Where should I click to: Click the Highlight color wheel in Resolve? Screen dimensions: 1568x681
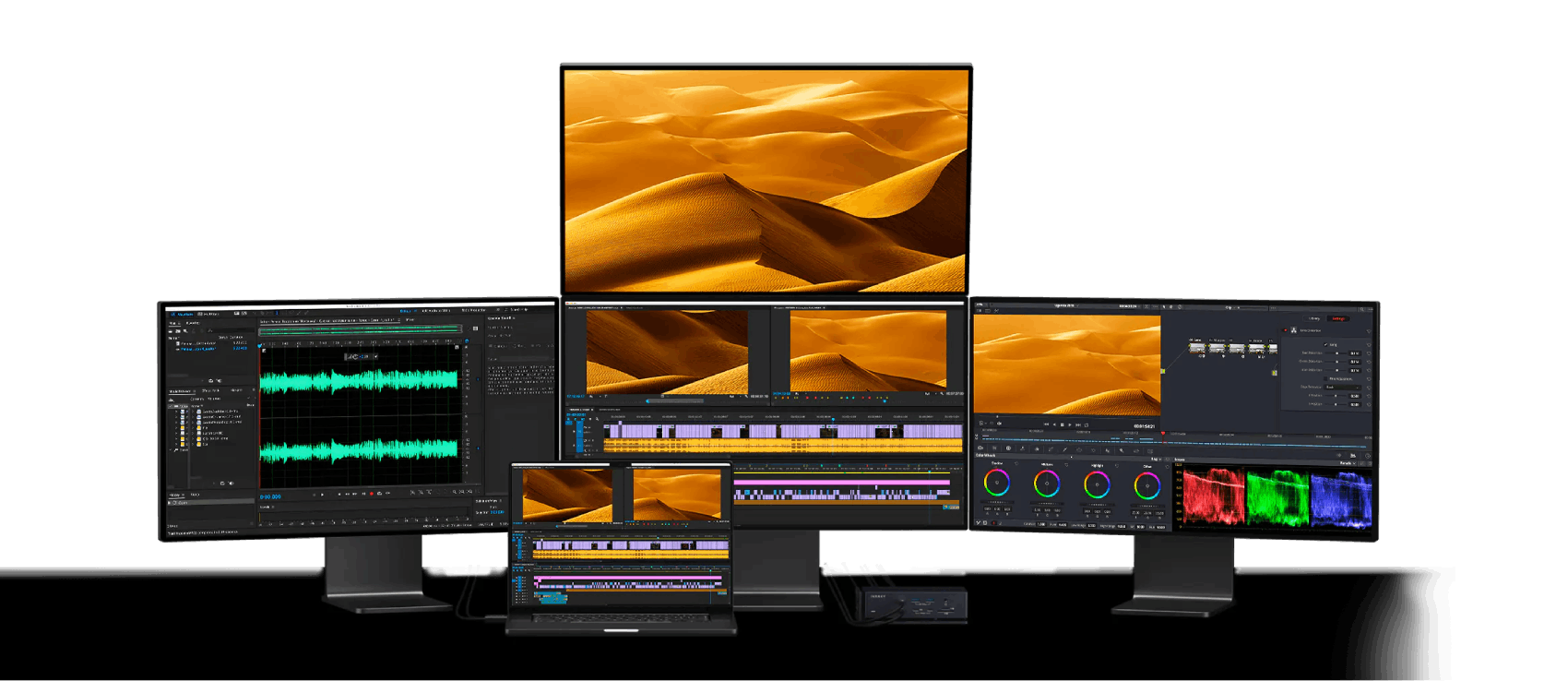1097,484
